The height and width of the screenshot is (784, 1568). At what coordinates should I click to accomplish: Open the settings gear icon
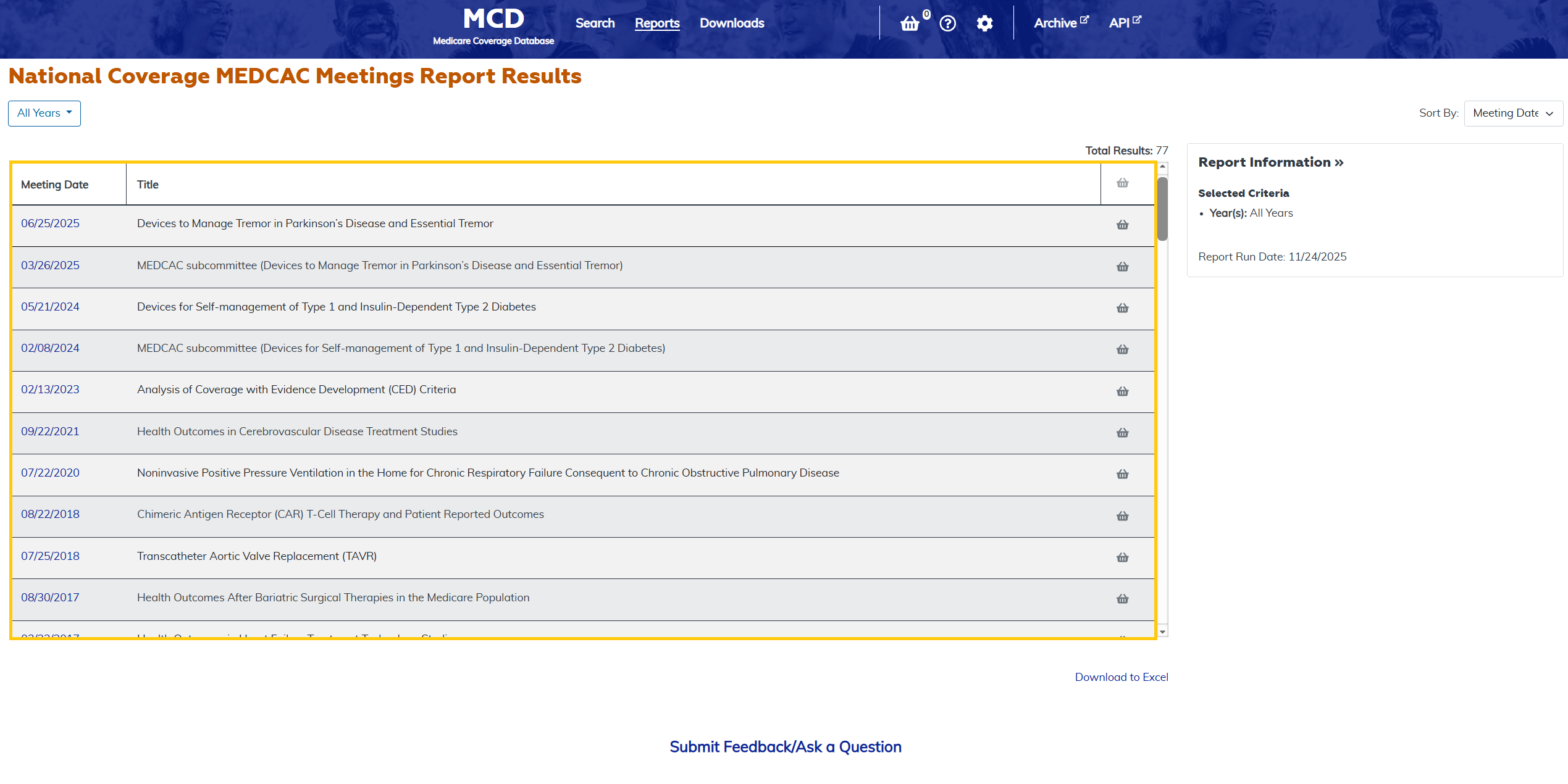984,23
